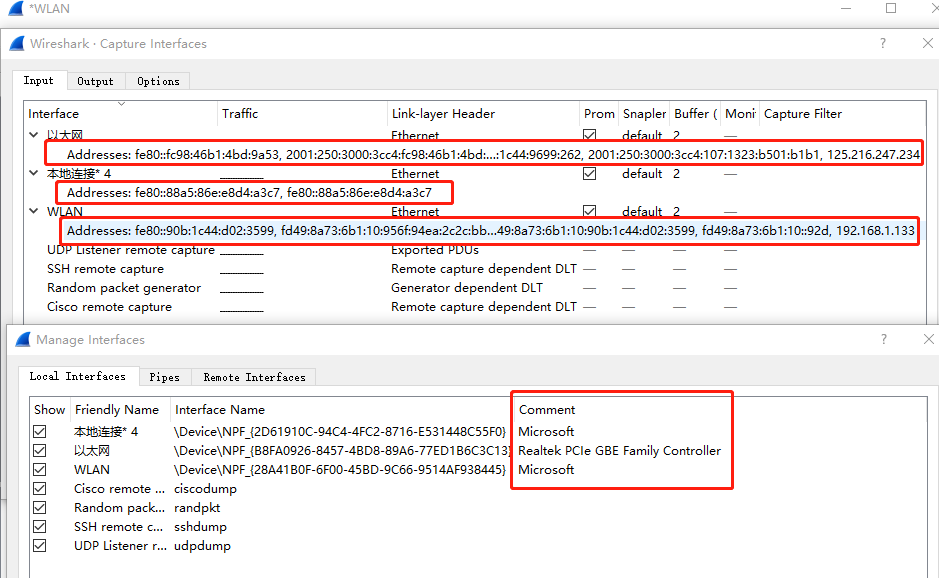Click the Buffer column header
This screenshot has height=578, width=939.
pyautogui.click(x=695, y=113)
